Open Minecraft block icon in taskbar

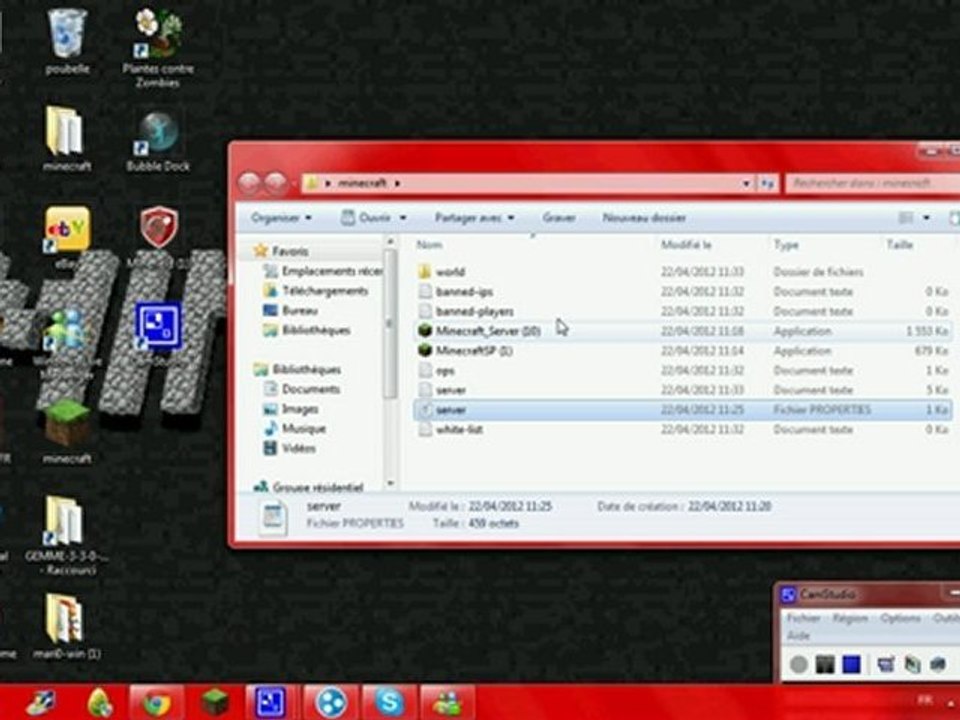click(214, 703)
